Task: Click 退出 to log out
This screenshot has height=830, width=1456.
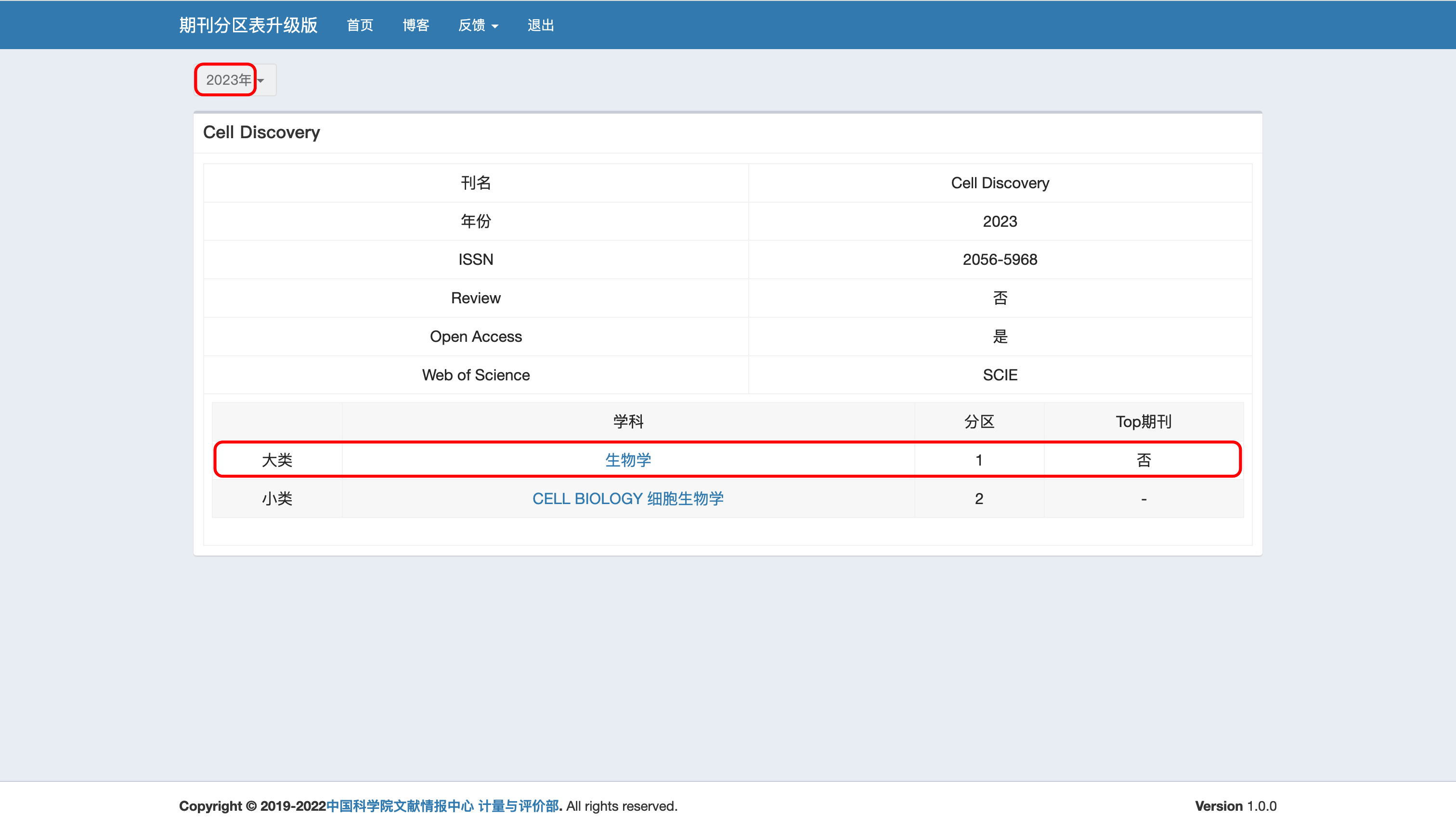Action: [x=540, y=25]
